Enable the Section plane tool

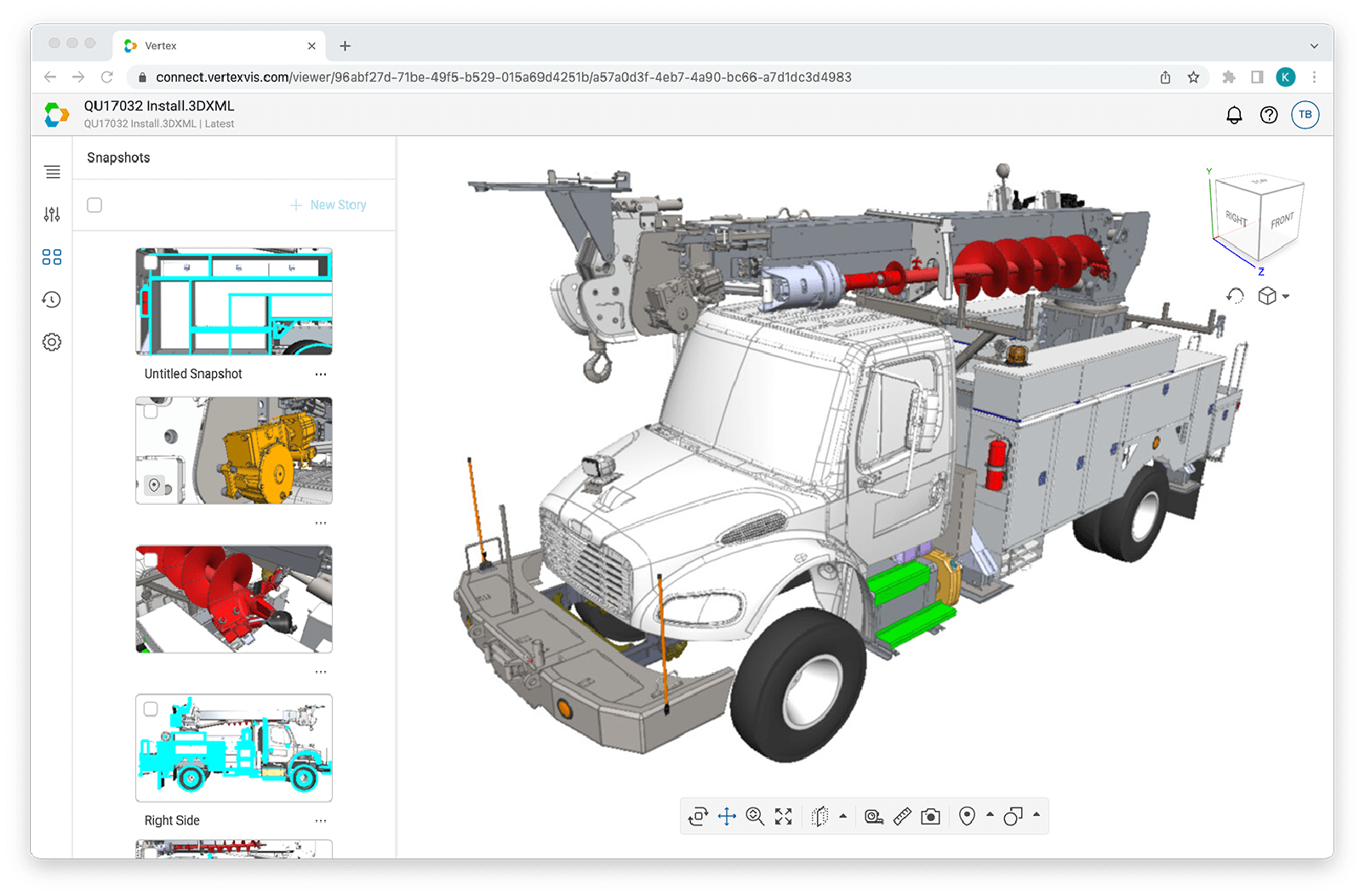click(819, 816)
